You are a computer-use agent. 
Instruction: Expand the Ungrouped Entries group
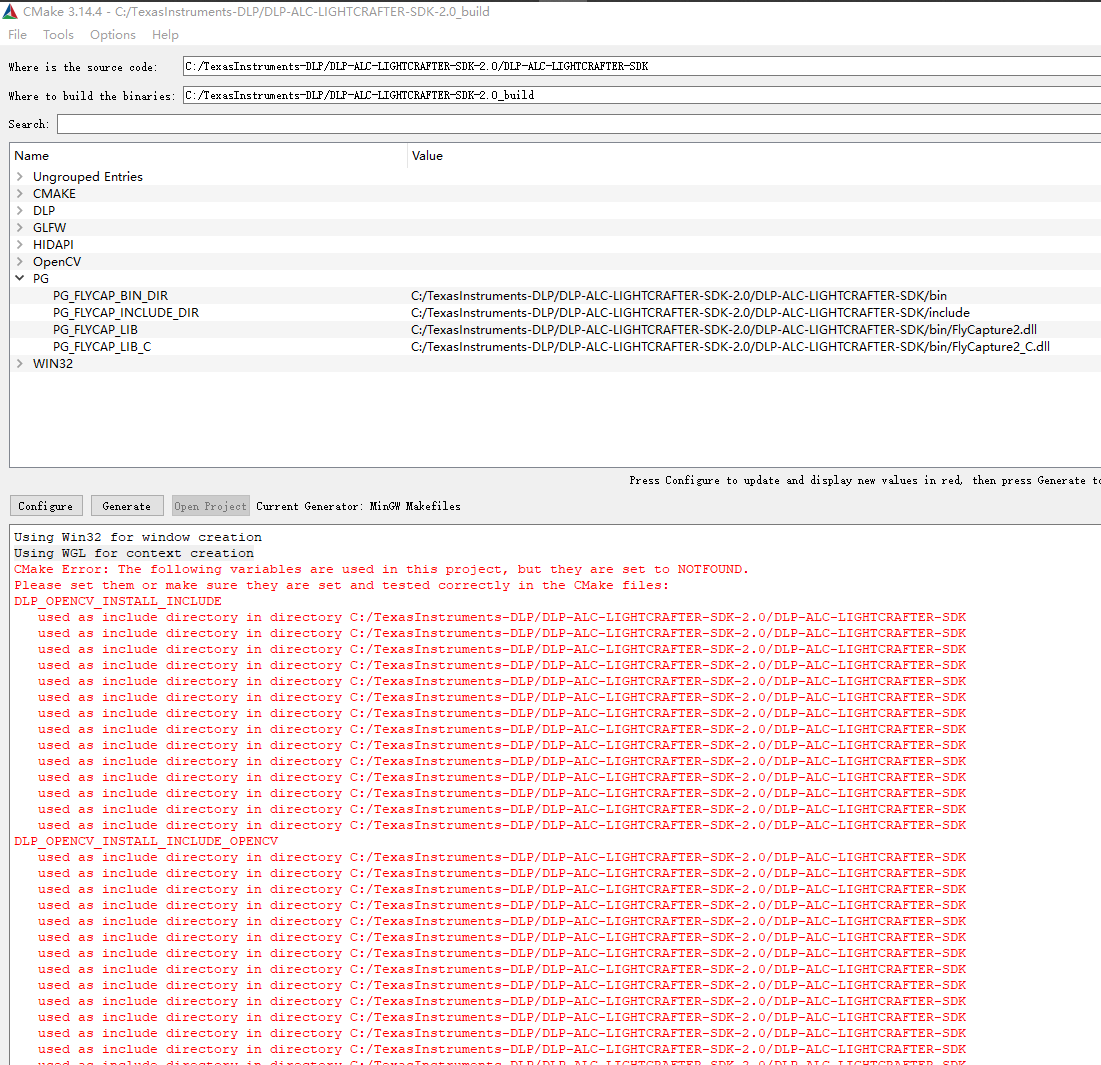tap(20, 176)
